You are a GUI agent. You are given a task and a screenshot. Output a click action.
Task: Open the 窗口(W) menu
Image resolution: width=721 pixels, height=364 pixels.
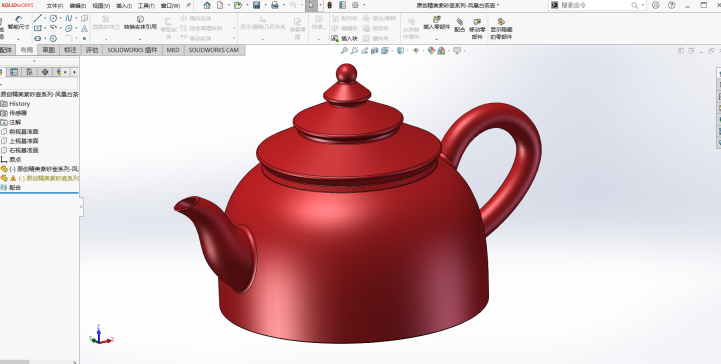pyautogui.click(x=170, y=6)
